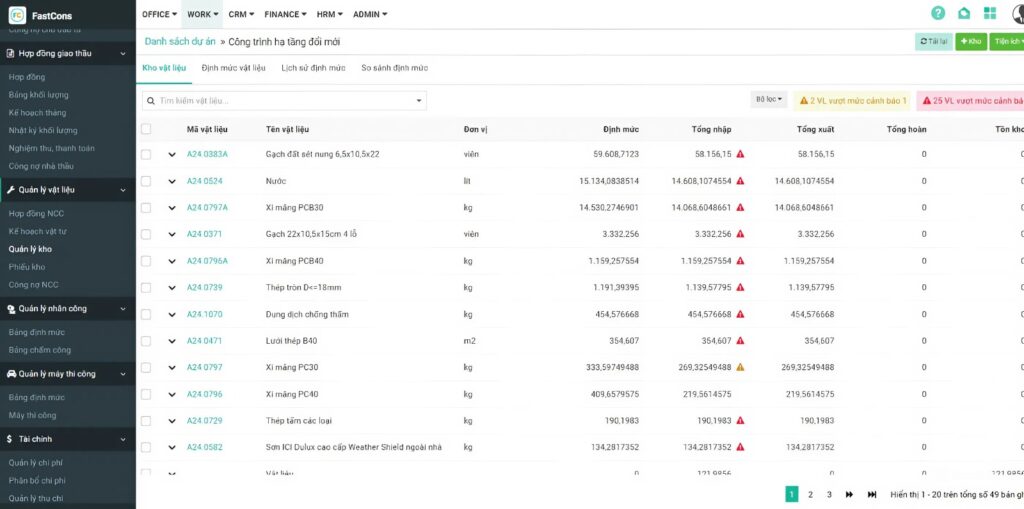Click the Quản lý nhân công sidebar icon

coord(11,308)
